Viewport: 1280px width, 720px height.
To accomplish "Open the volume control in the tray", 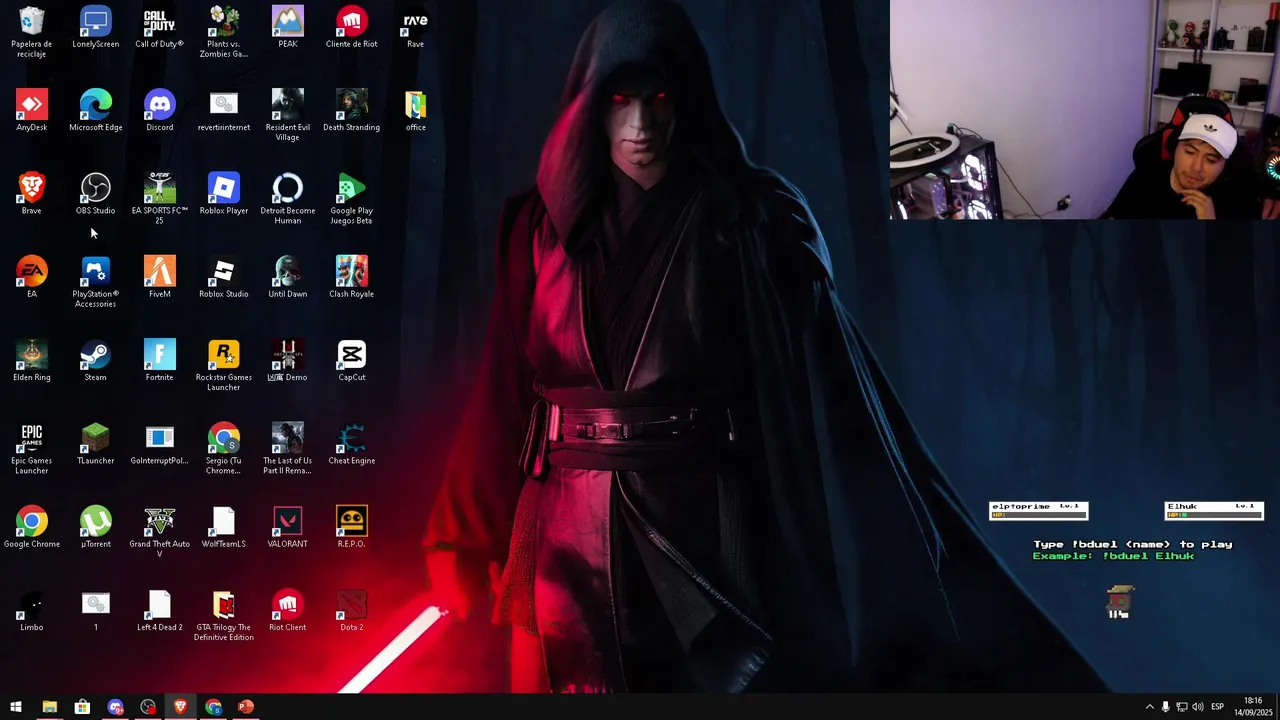I will (1198, 707).
